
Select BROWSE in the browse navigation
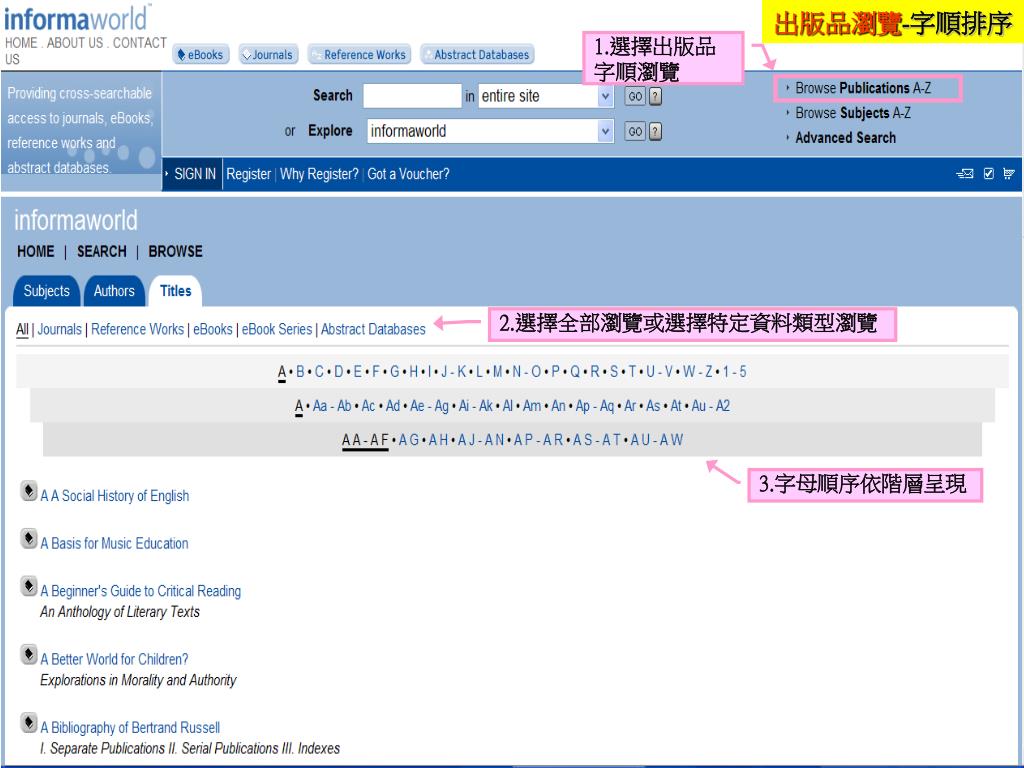point(176,251)
